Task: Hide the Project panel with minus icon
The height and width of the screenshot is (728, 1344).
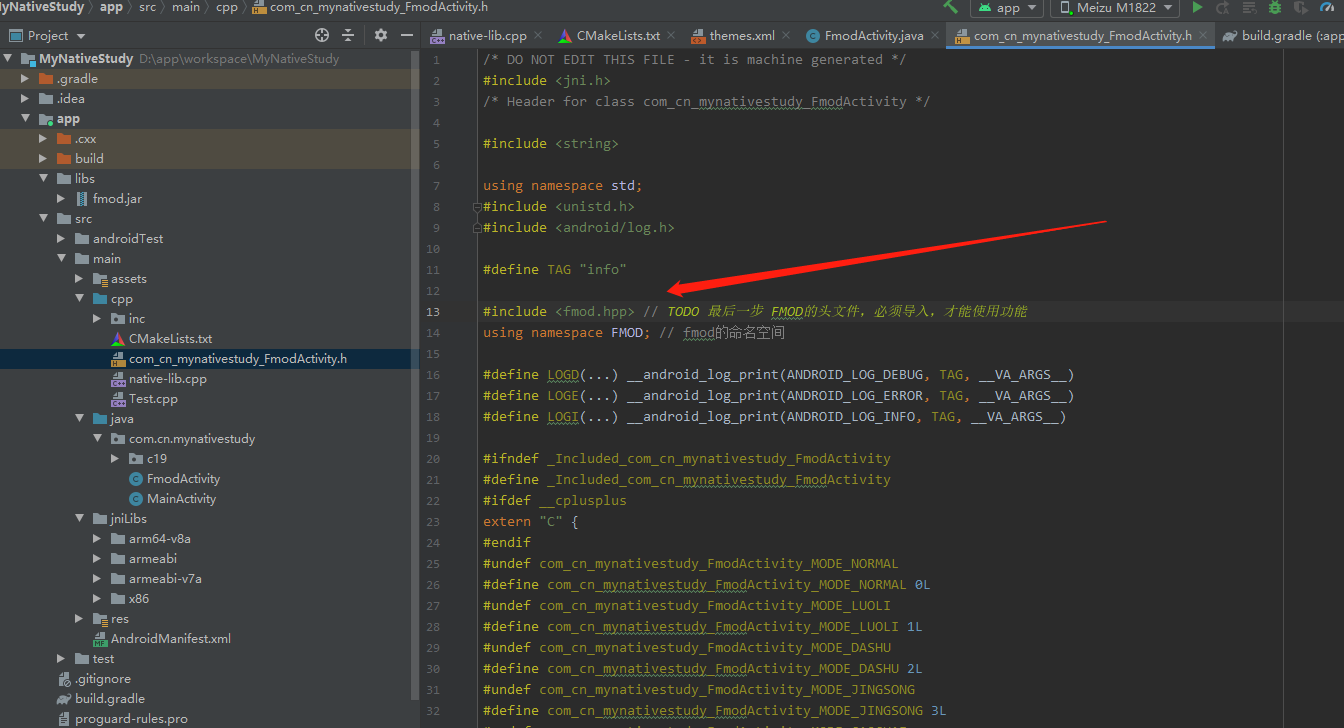Action: click(406, 35)
